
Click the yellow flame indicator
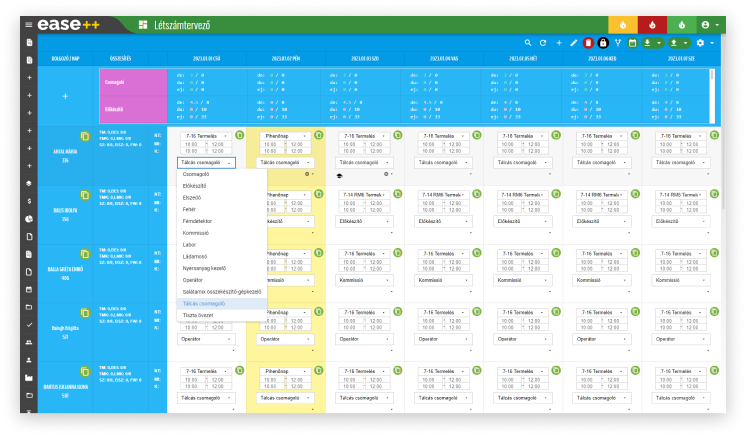click(623, 25)
